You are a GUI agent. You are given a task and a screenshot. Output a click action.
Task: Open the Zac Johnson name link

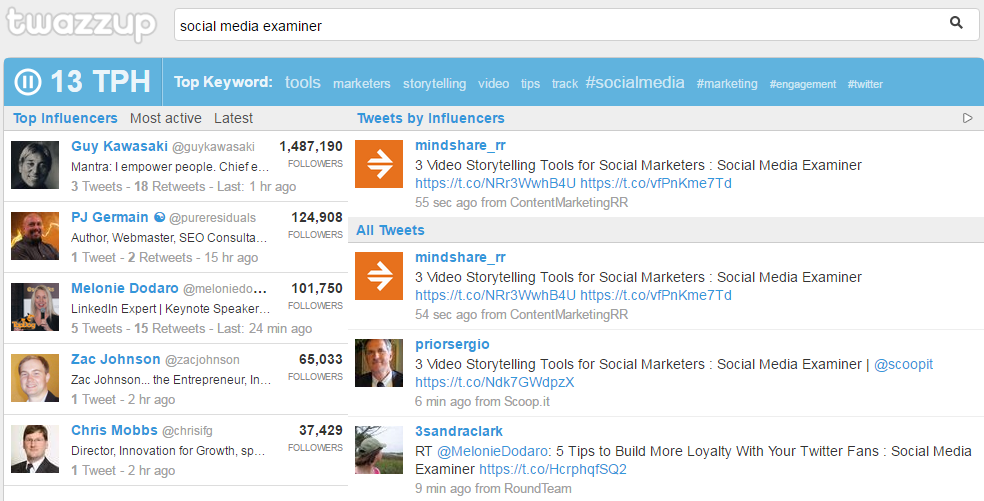point(115,359)
